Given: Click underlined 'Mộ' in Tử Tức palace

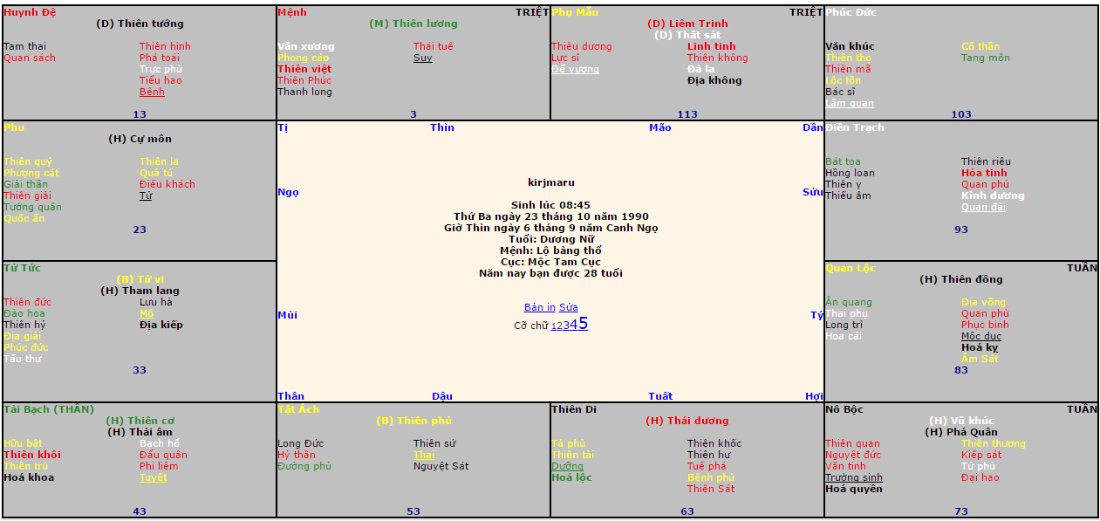Looking at the screenshot, I should (x=146, y=313).
